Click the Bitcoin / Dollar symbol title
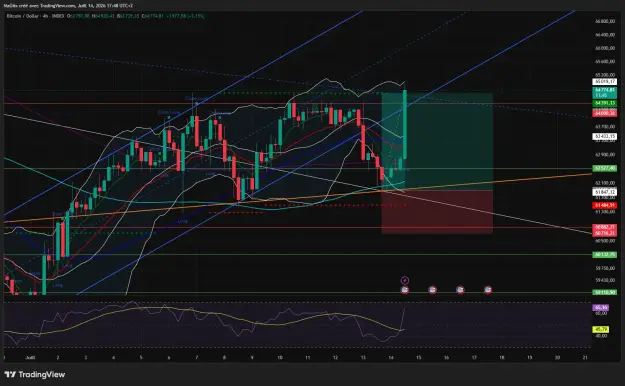Screen dimensions: 625x386 pyautogui.click(x=22, y=16)
